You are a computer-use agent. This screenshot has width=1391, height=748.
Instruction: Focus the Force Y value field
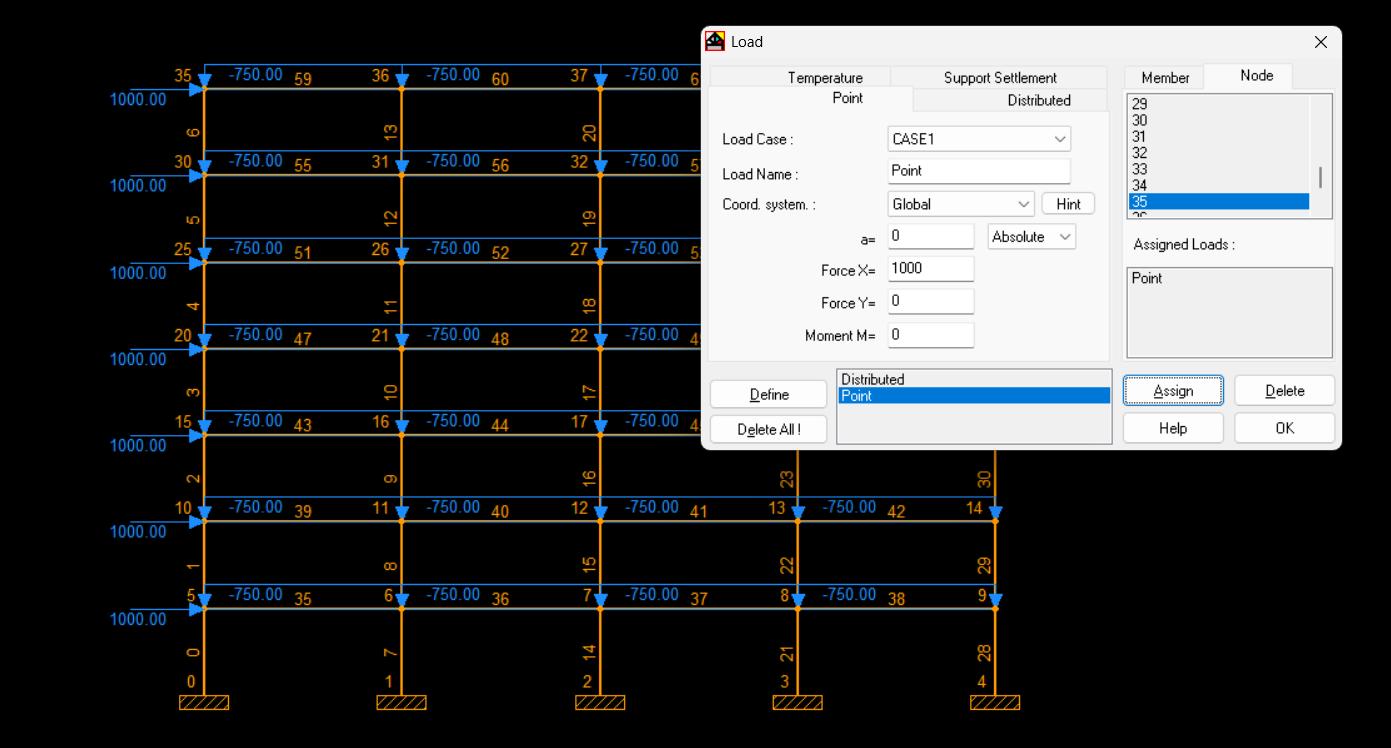tap(931, 301)
